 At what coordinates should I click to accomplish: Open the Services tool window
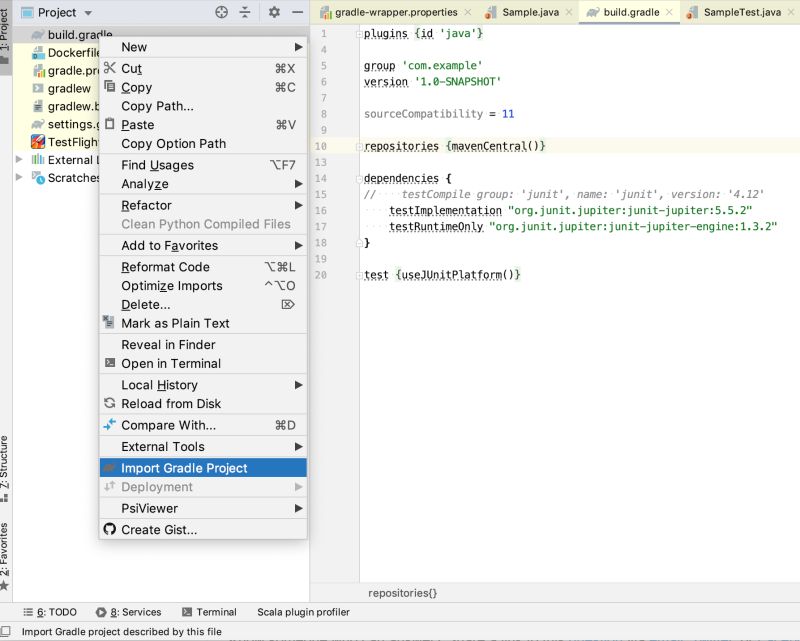[133, 612]
